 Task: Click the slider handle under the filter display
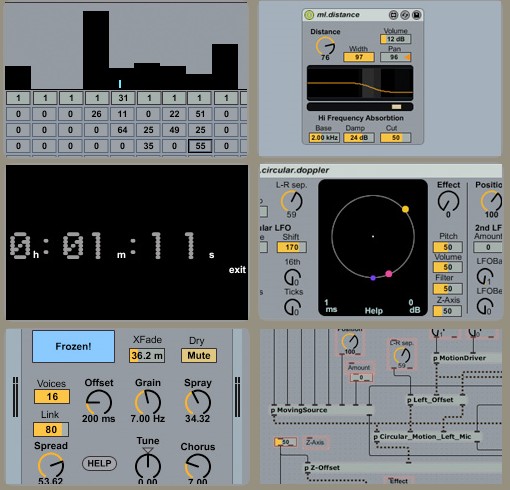point(397,107)
